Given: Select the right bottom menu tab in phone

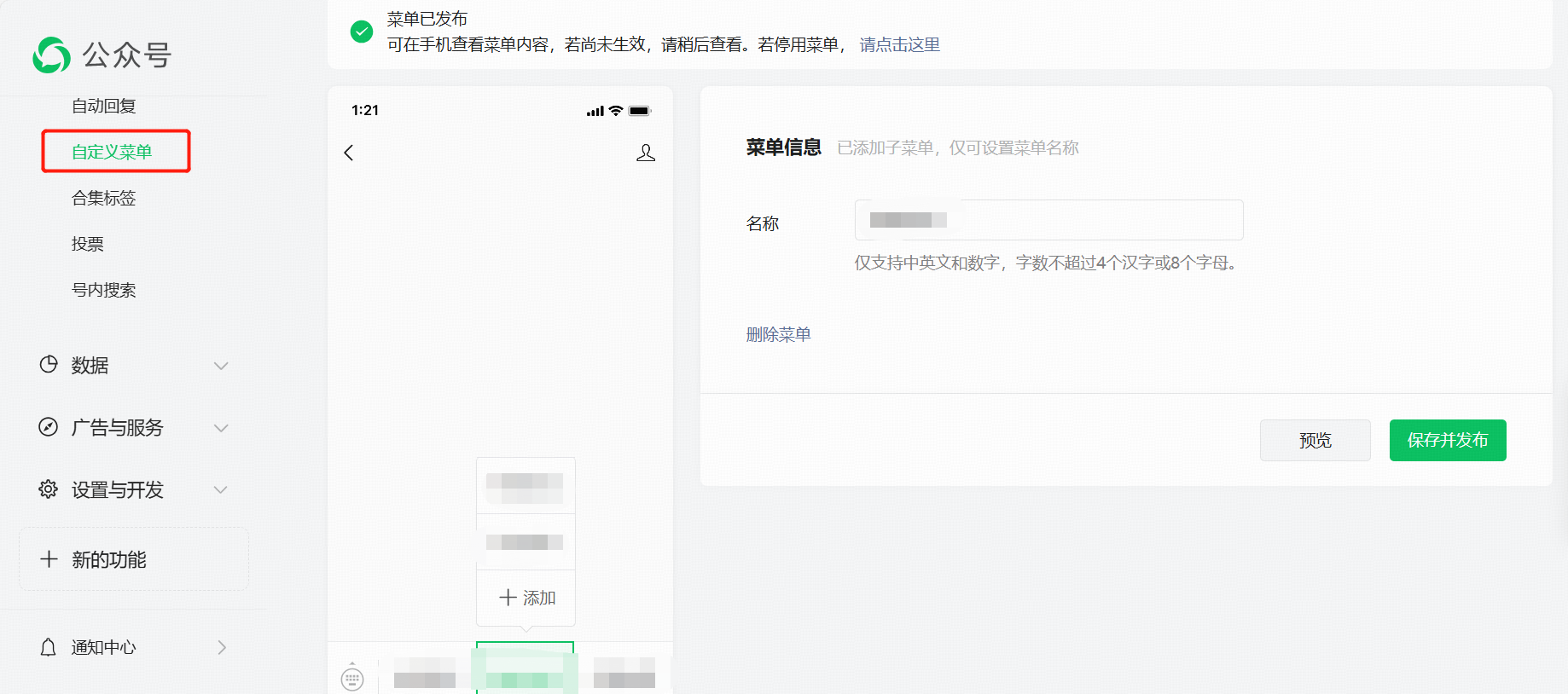Looking at the screenshot, I should pyautogui.click(x=624, y=670).
